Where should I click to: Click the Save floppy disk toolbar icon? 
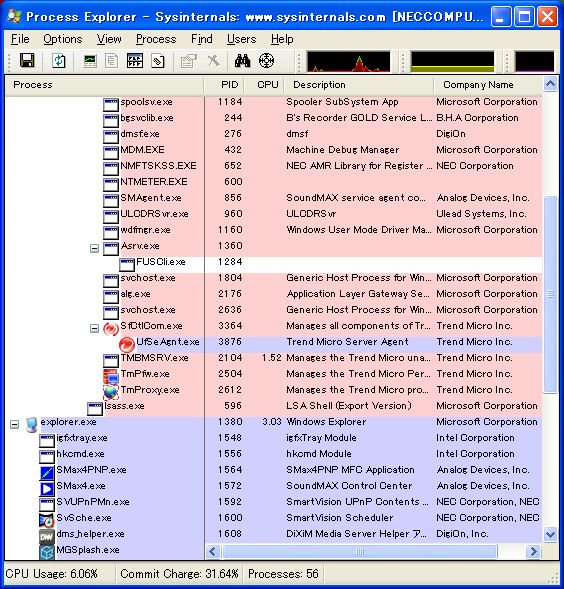click(27, 61)
